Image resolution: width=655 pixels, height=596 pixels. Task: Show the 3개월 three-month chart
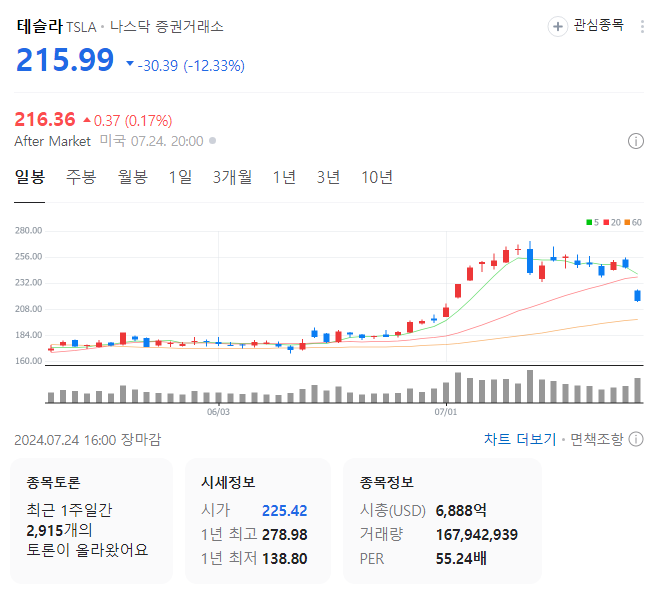[x=232, y=177]
